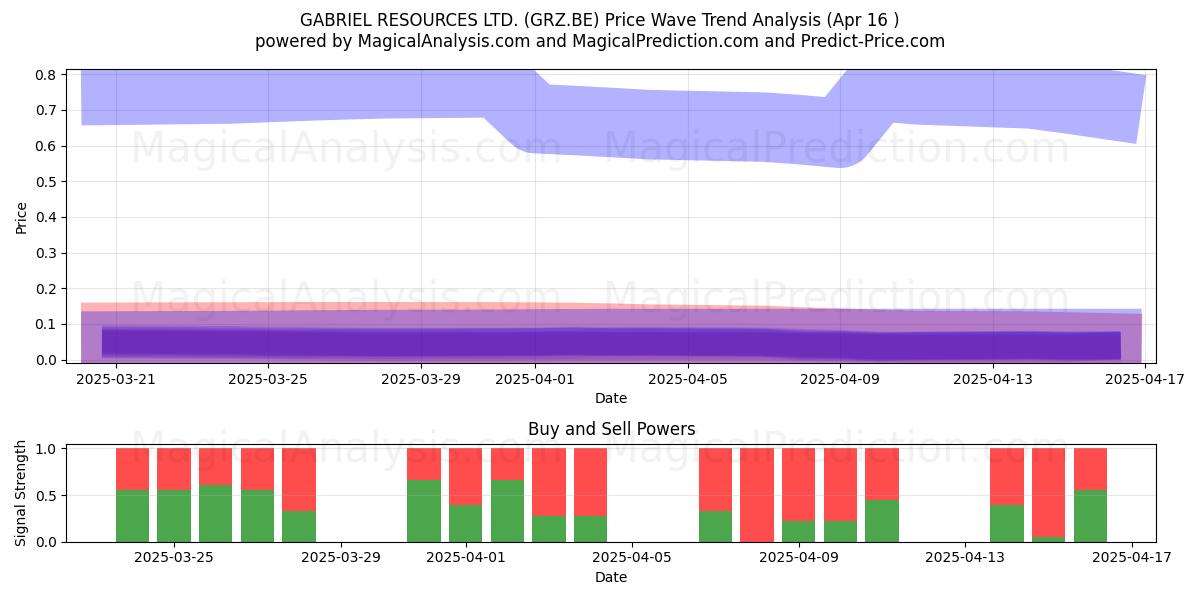
Task: Select 2025-04-05 tick in Buy and Sell Powers chart
Action: coord(633,558)
